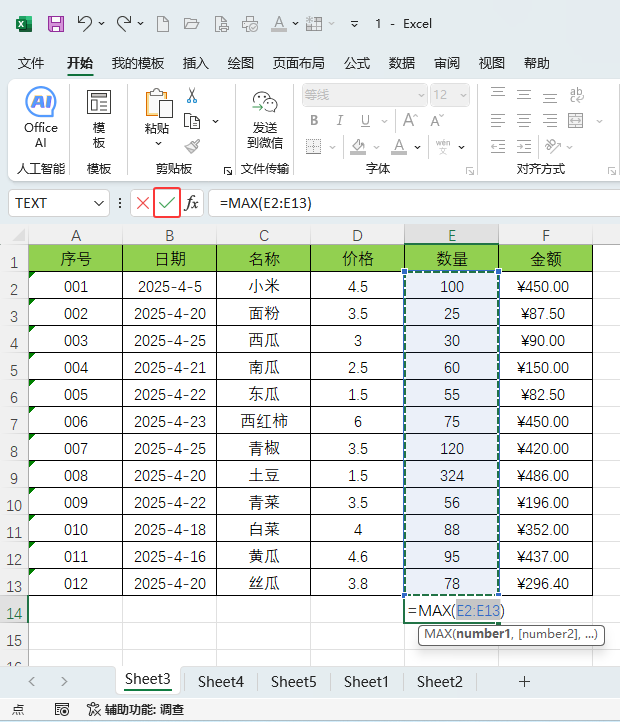Open Insert Function fx button

coord(192,203)
